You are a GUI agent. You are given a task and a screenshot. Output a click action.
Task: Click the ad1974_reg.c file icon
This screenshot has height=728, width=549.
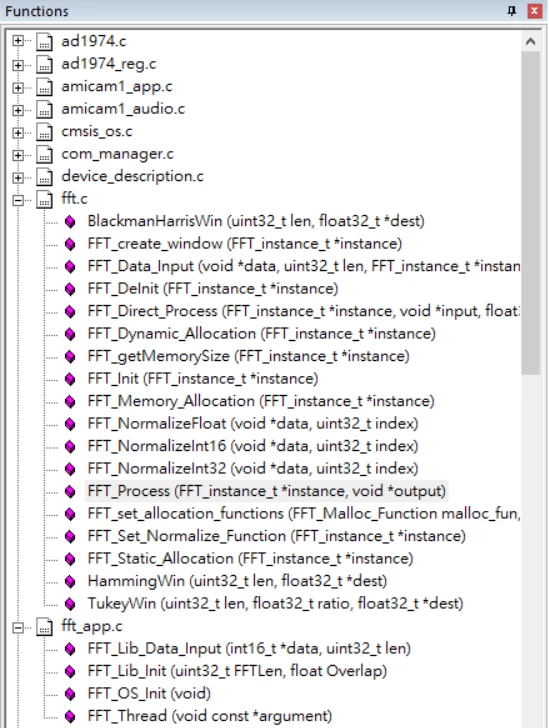click(45, 64)
